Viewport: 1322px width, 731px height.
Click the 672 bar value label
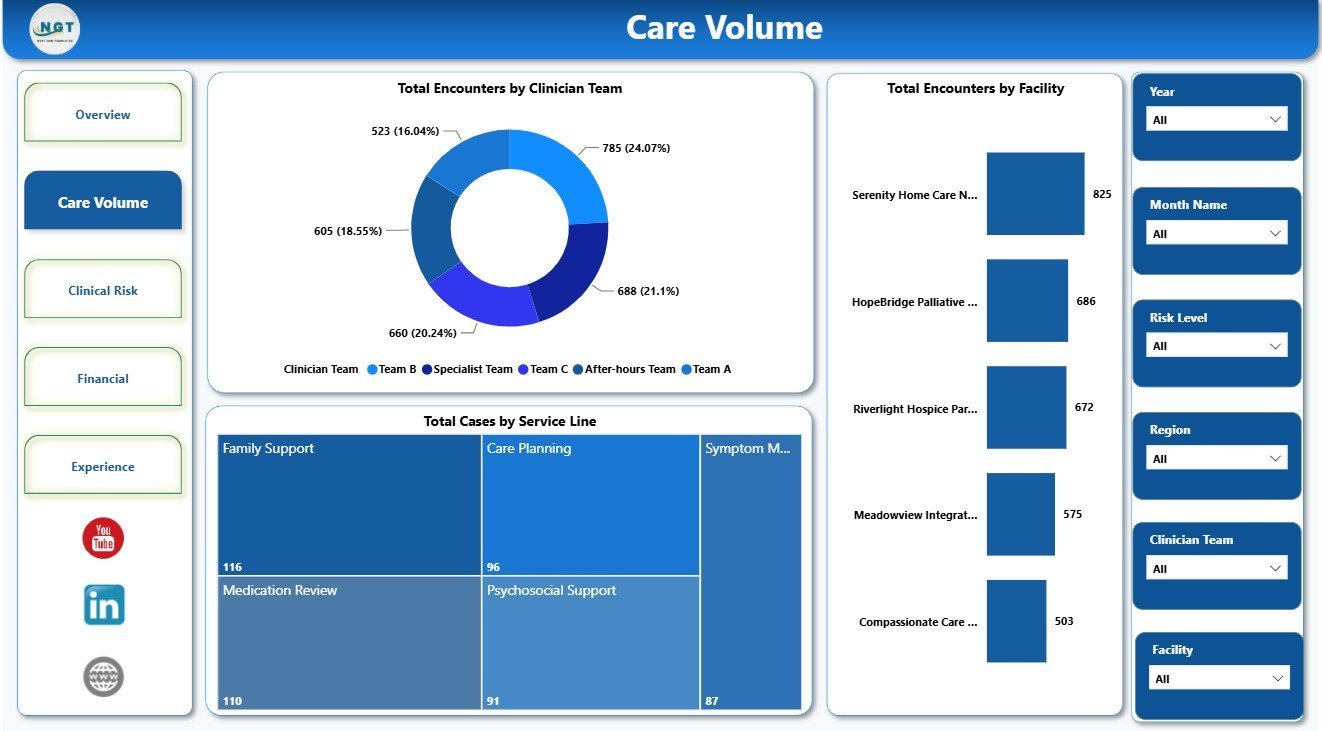[1084, 407]
